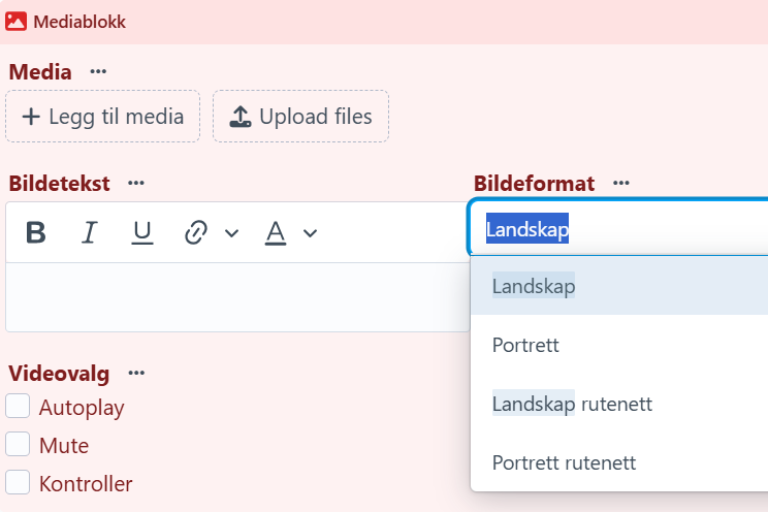Apply italic formatting in Bildetekst toolbar
The image size is (768, 512).
(x=89, y=232)
